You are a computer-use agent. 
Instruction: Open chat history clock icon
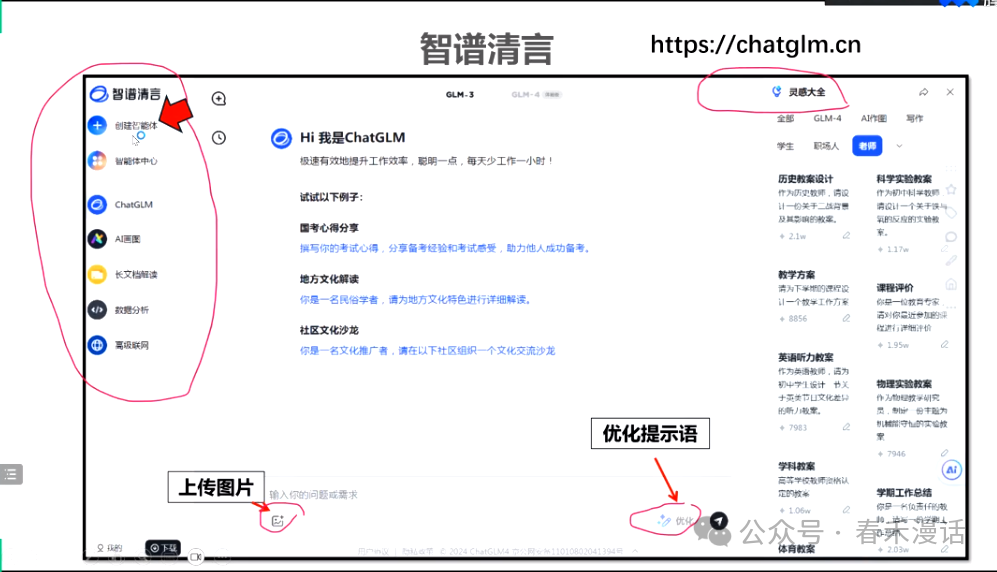pyautogui.click(x=219, y=137)
